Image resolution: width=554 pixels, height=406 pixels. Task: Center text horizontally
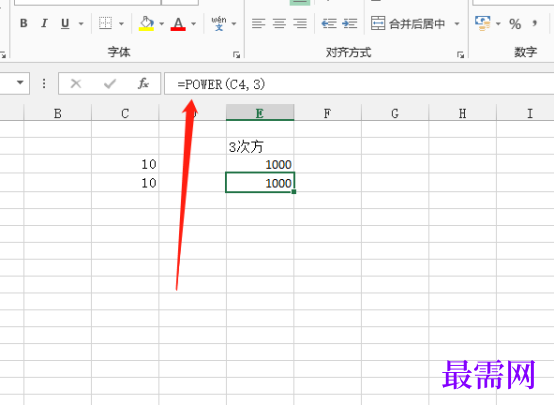279,24
